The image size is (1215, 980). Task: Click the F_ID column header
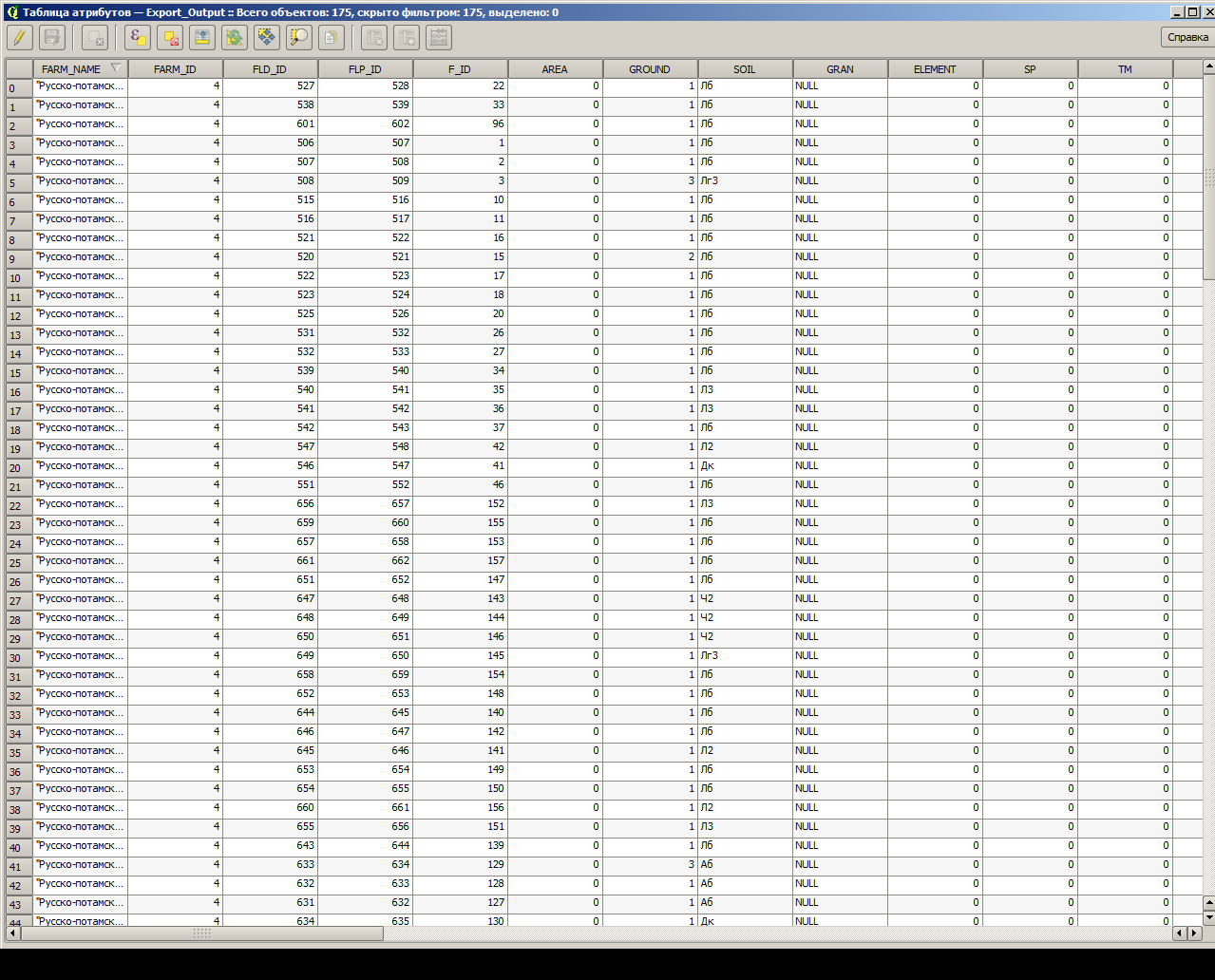[461, 69]
